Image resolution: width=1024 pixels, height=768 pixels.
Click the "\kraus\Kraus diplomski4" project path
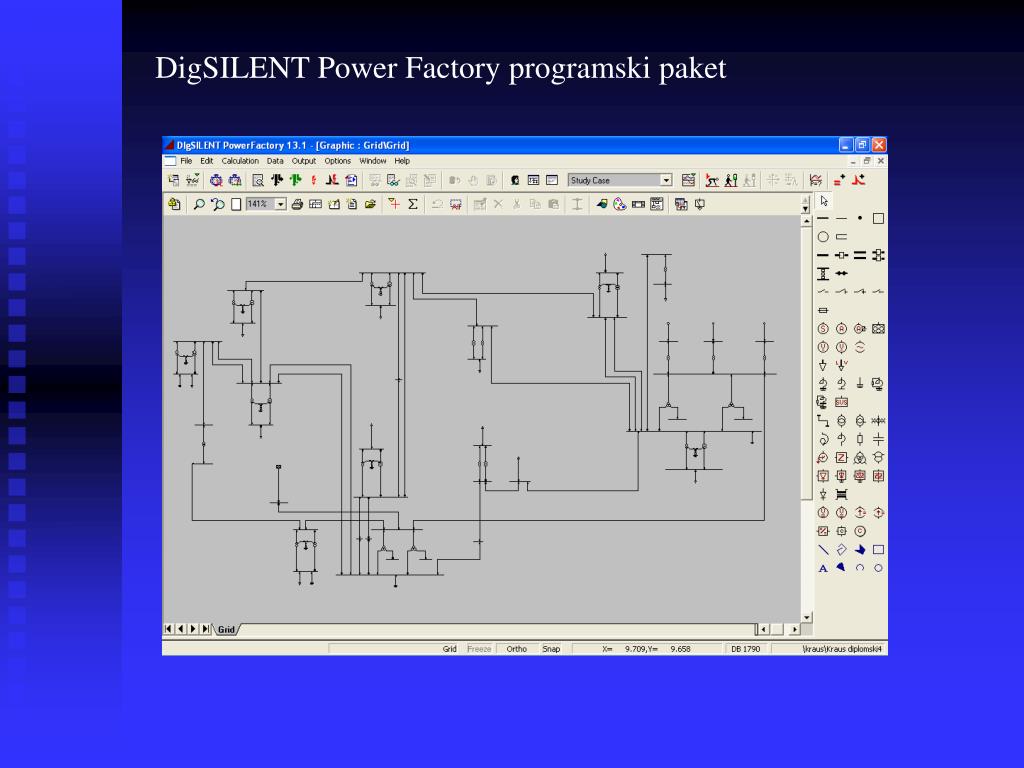tap(842, 648)
